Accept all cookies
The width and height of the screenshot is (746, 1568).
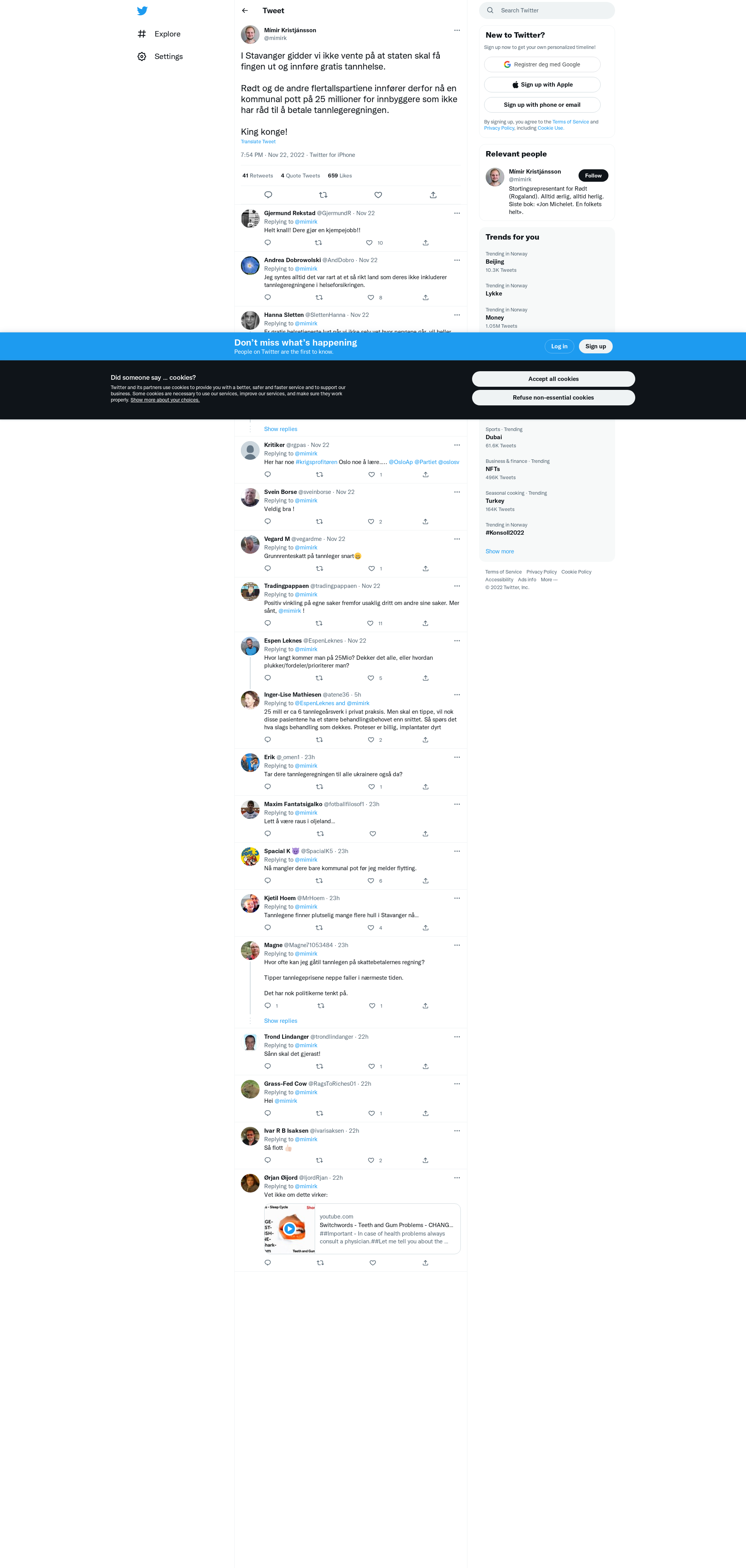553,379
